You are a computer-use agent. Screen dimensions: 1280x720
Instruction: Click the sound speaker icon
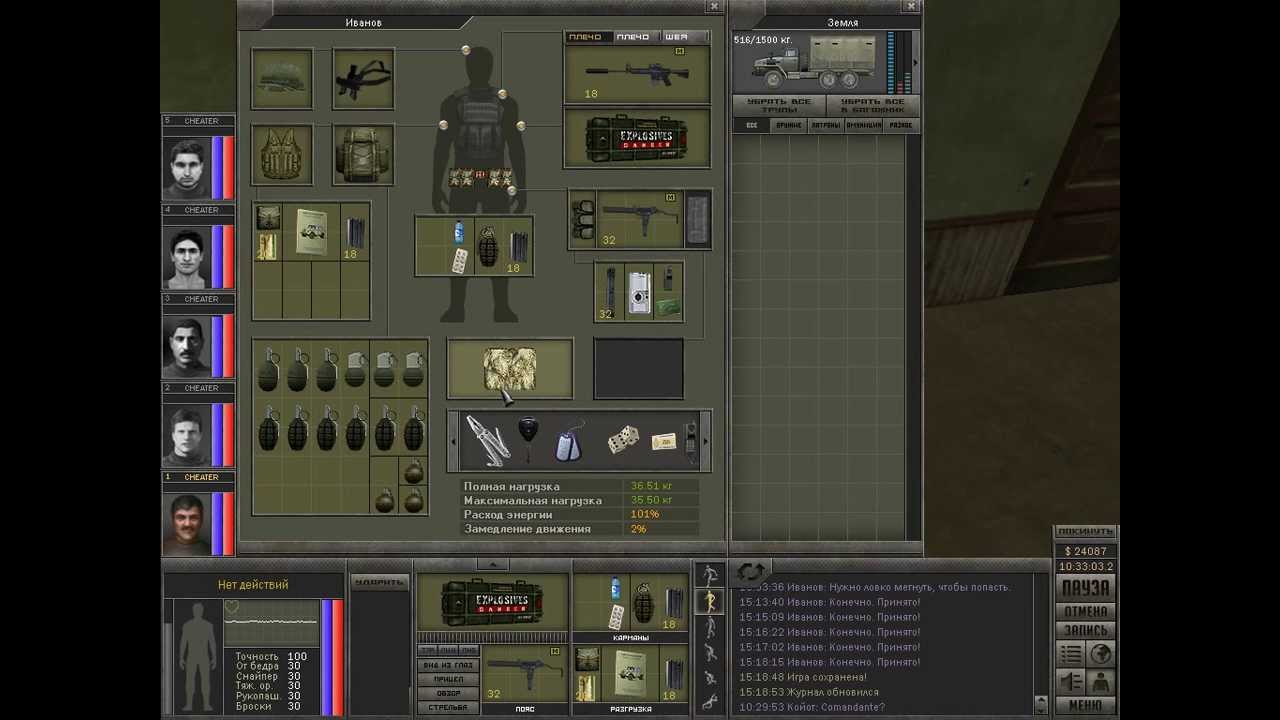click(x=1071, y=682)
